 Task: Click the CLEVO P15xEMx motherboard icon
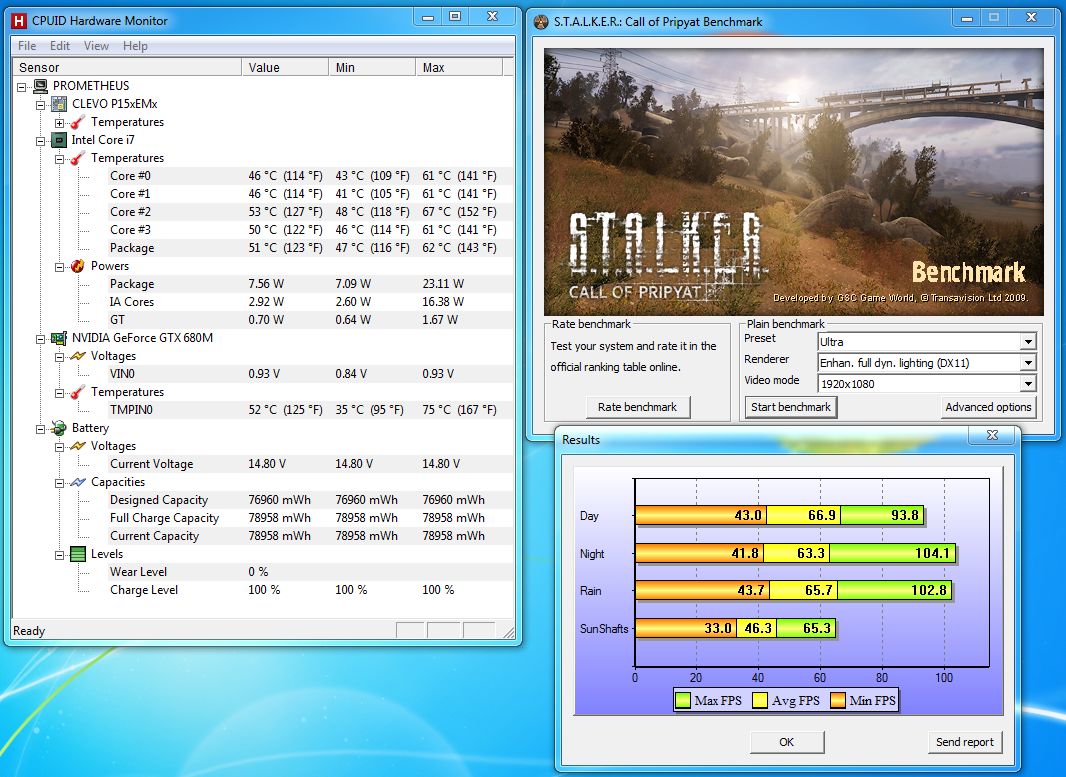point(59,104)
